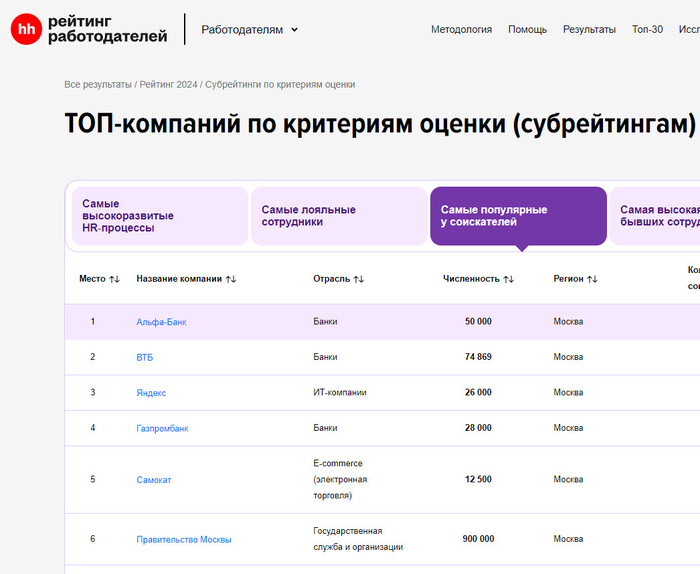Open the Топ-30 navigation item
The image size is (700, 574).
pyautogui.click(x=647, y=29)
